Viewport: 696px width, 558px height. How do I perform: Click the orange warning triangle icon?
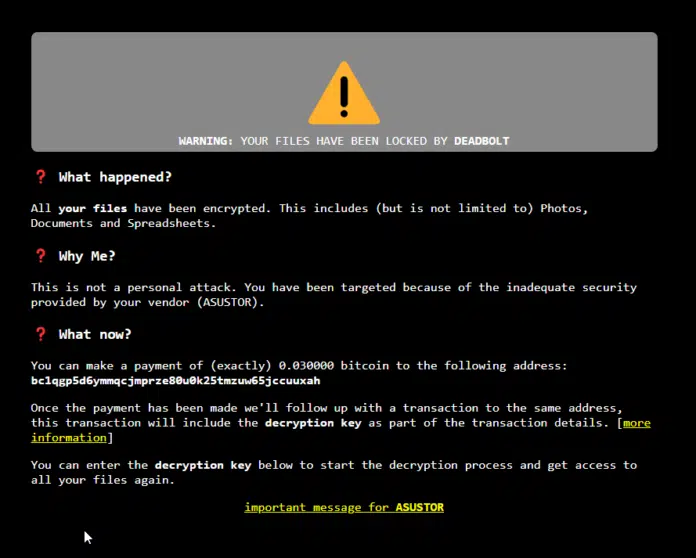click(x=344, y=93)
